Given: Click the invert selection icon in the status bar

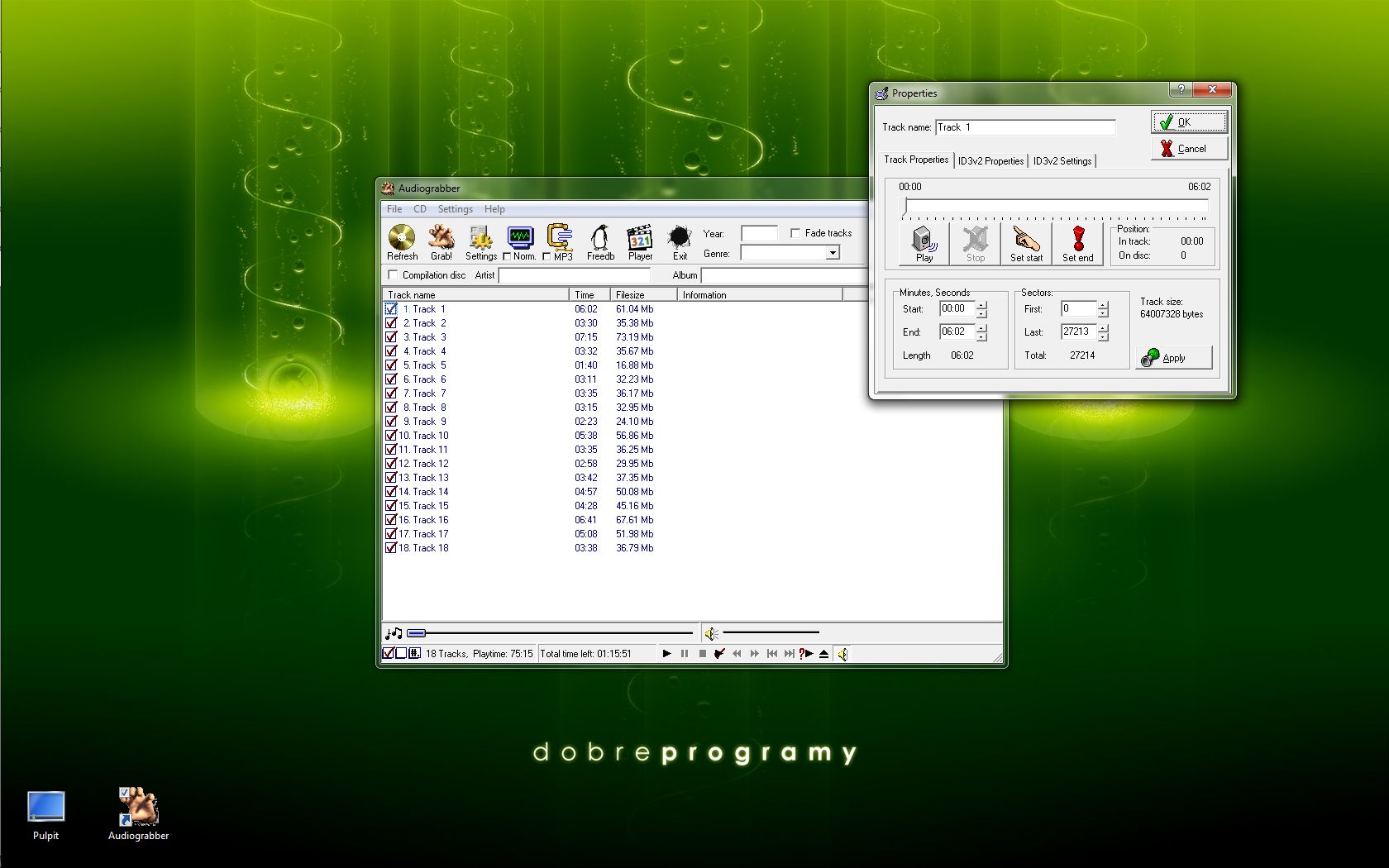Looking at the screenshot, I should click(414, 653).
